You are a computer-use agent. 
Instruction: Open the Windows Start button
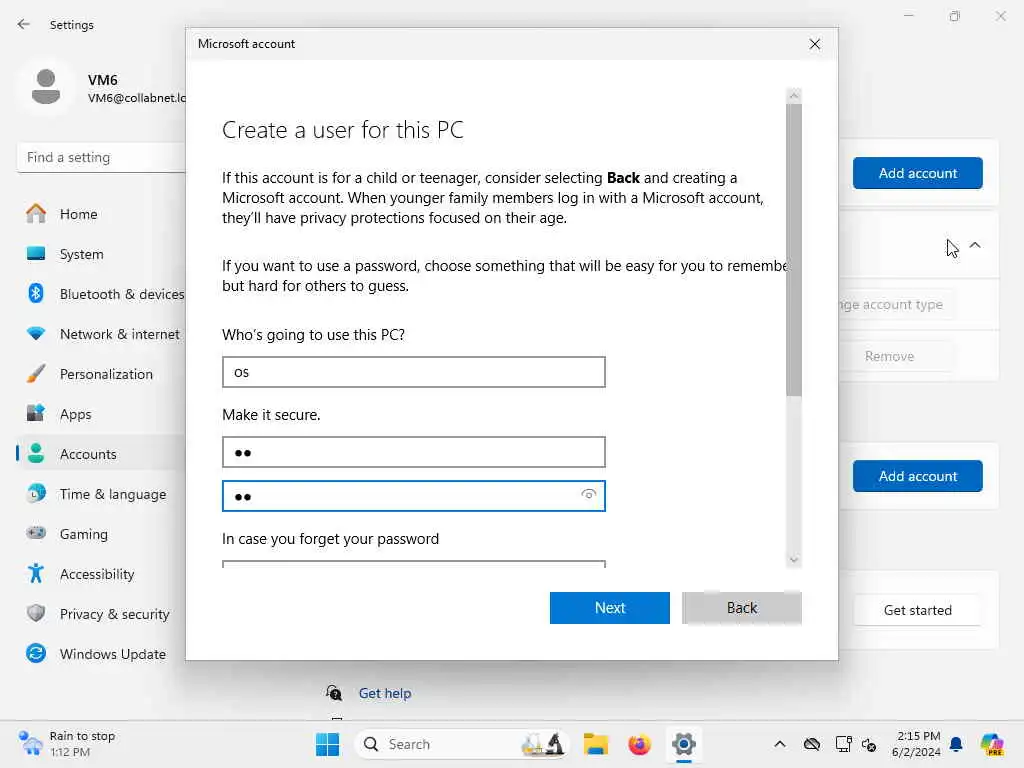point(327,744)
